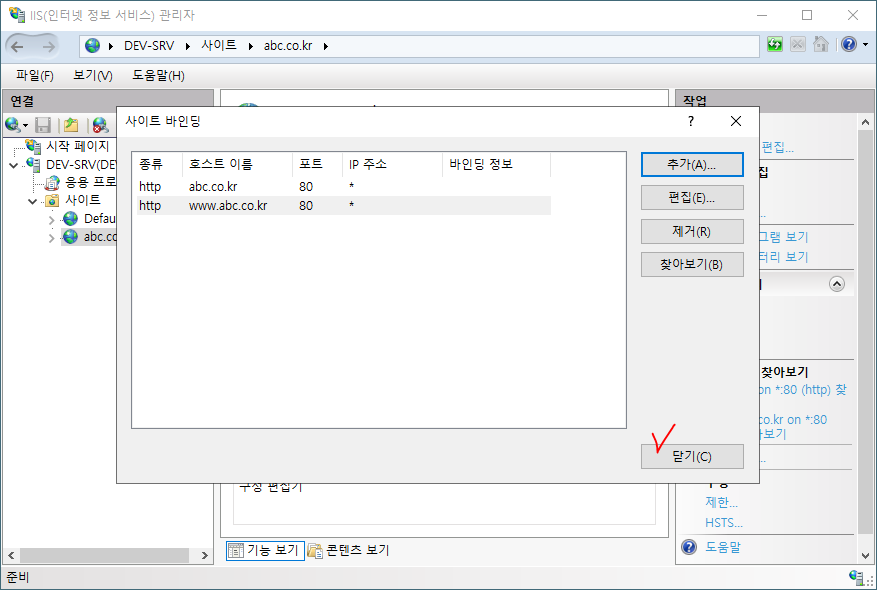Click the 닫기(C) button

(692, 456)
